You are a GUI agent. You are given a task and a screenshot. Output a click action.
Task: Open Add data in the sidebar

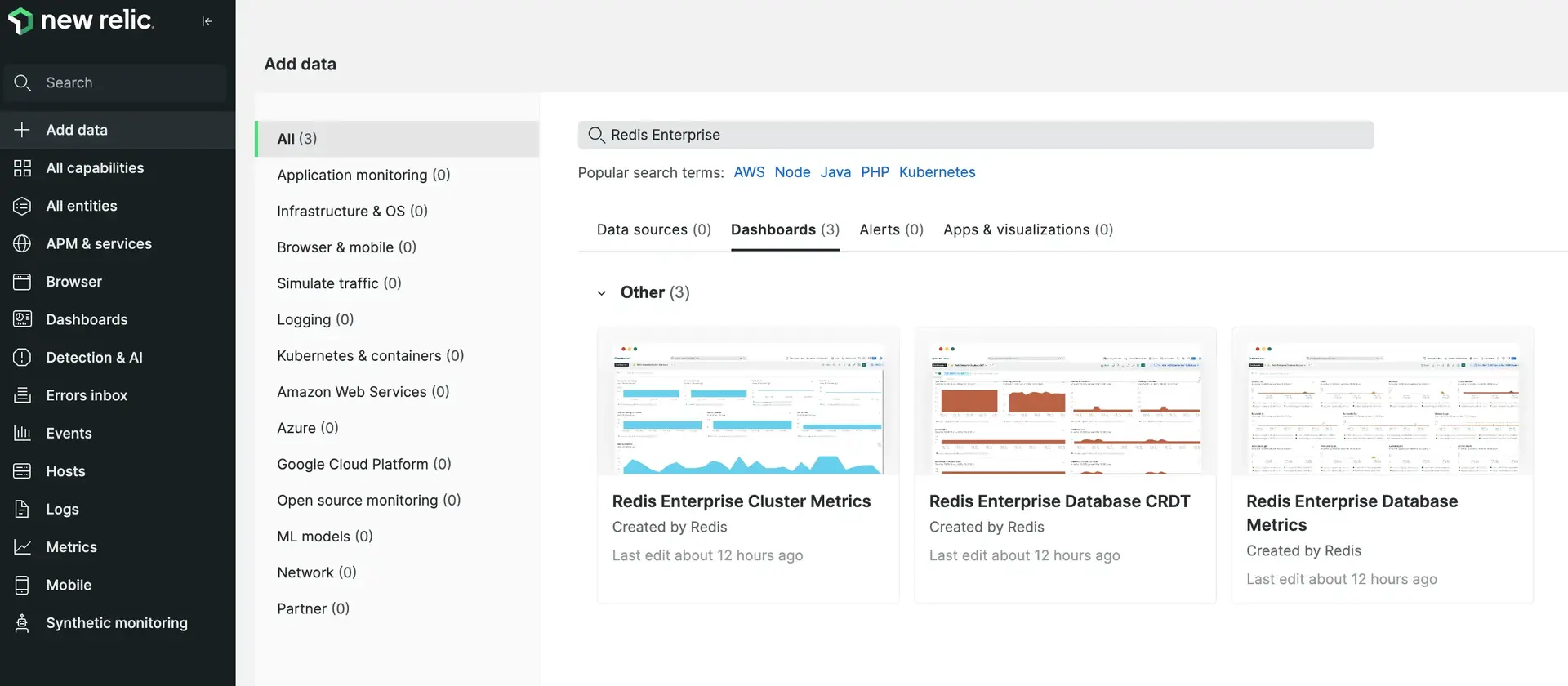118,130
